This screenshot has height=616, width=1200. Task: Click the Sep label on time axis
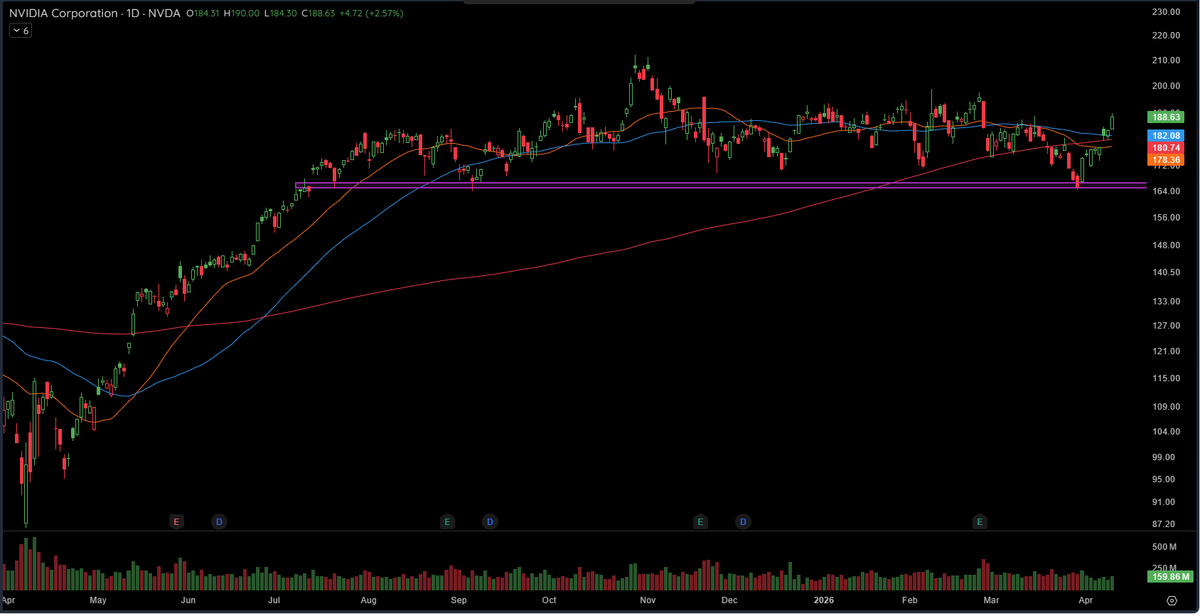pos(459,603)
